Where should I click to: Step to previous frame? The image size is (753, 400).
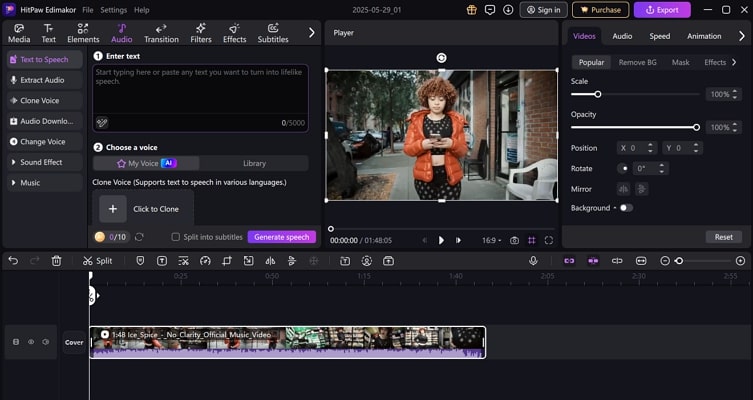(x=425, y=240)
